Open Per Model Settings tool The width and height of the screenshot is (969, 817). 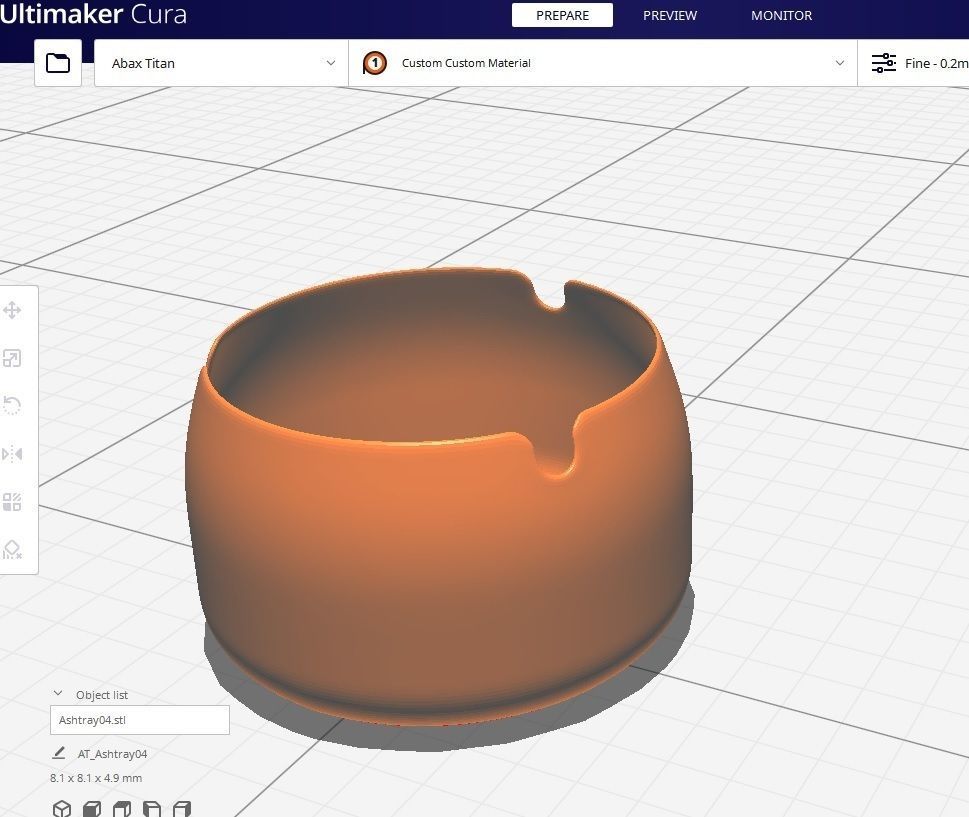12,502
